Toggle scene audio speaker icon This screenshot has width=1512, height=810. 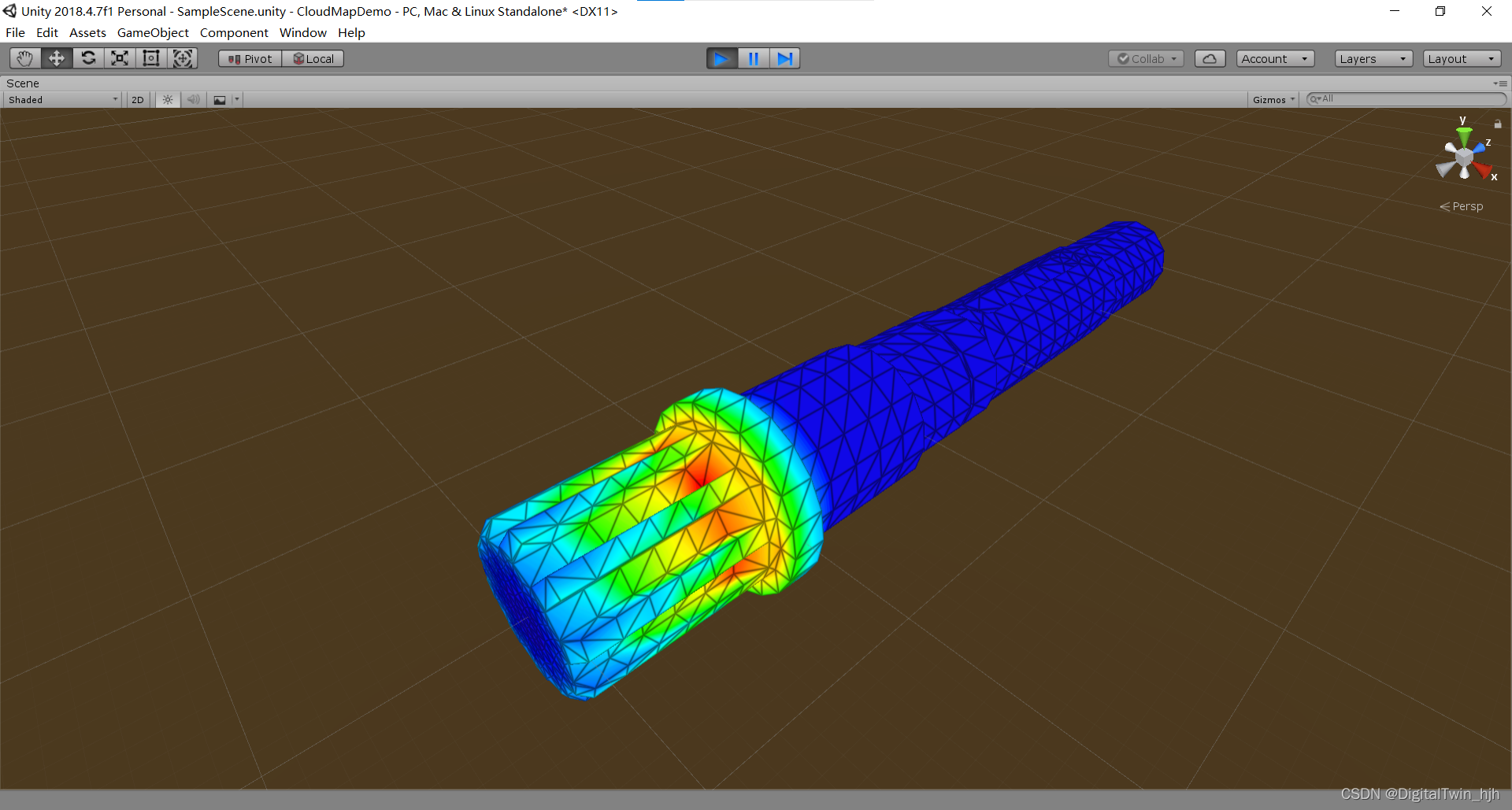click(x=194, y=100)
